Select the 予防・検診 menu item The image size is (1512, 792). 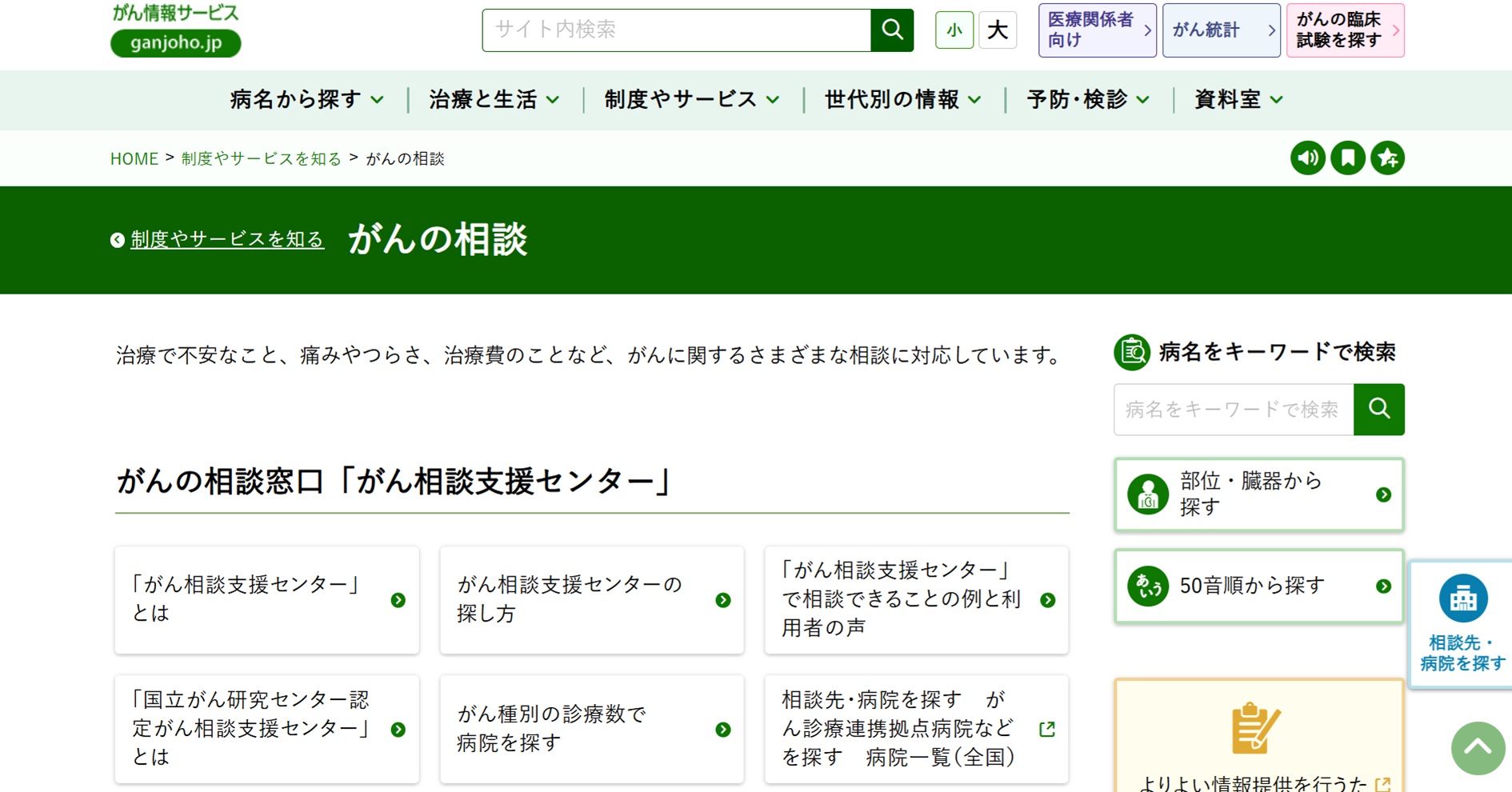click(1086, 99)
